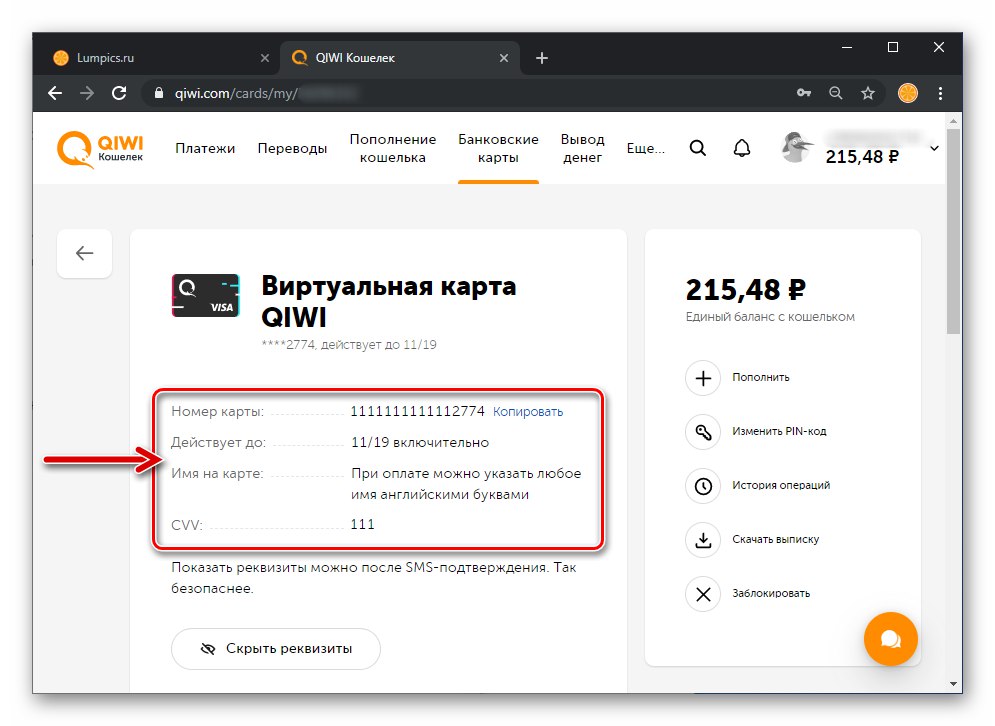Screen dimensions: 995x726
Task: Open the Chrome profile avatar
Action: pyautogui.click(x=907, y=93)
